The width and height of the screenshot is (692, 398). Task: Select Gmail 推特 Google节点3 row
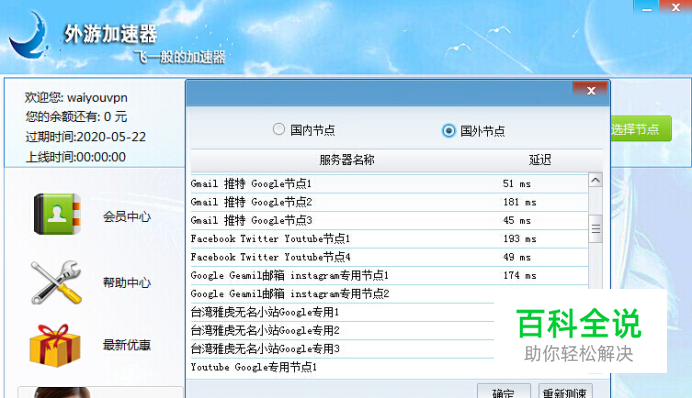(389, 220)
